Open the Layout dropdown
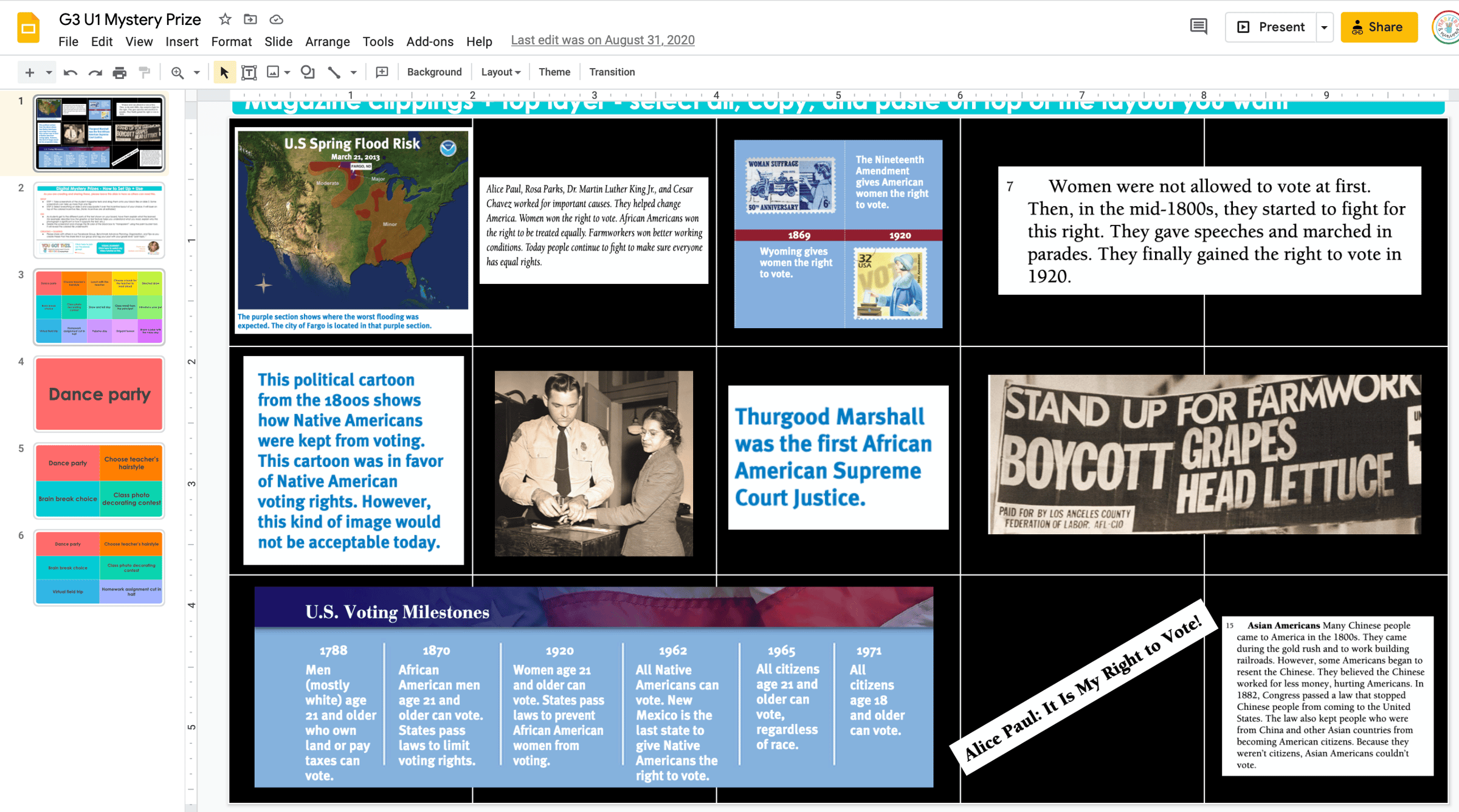 tap(500, 72)
